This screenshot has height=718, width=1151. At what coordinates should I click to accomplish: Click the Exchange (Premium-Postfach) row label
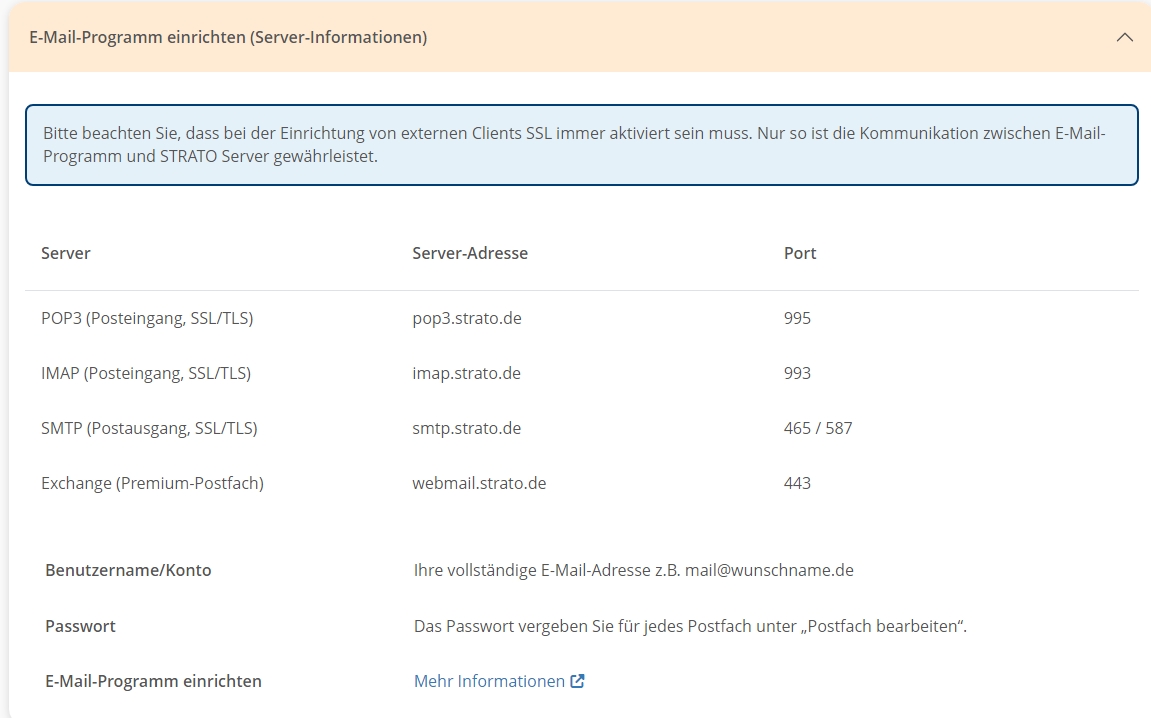(x=152, y=483)
